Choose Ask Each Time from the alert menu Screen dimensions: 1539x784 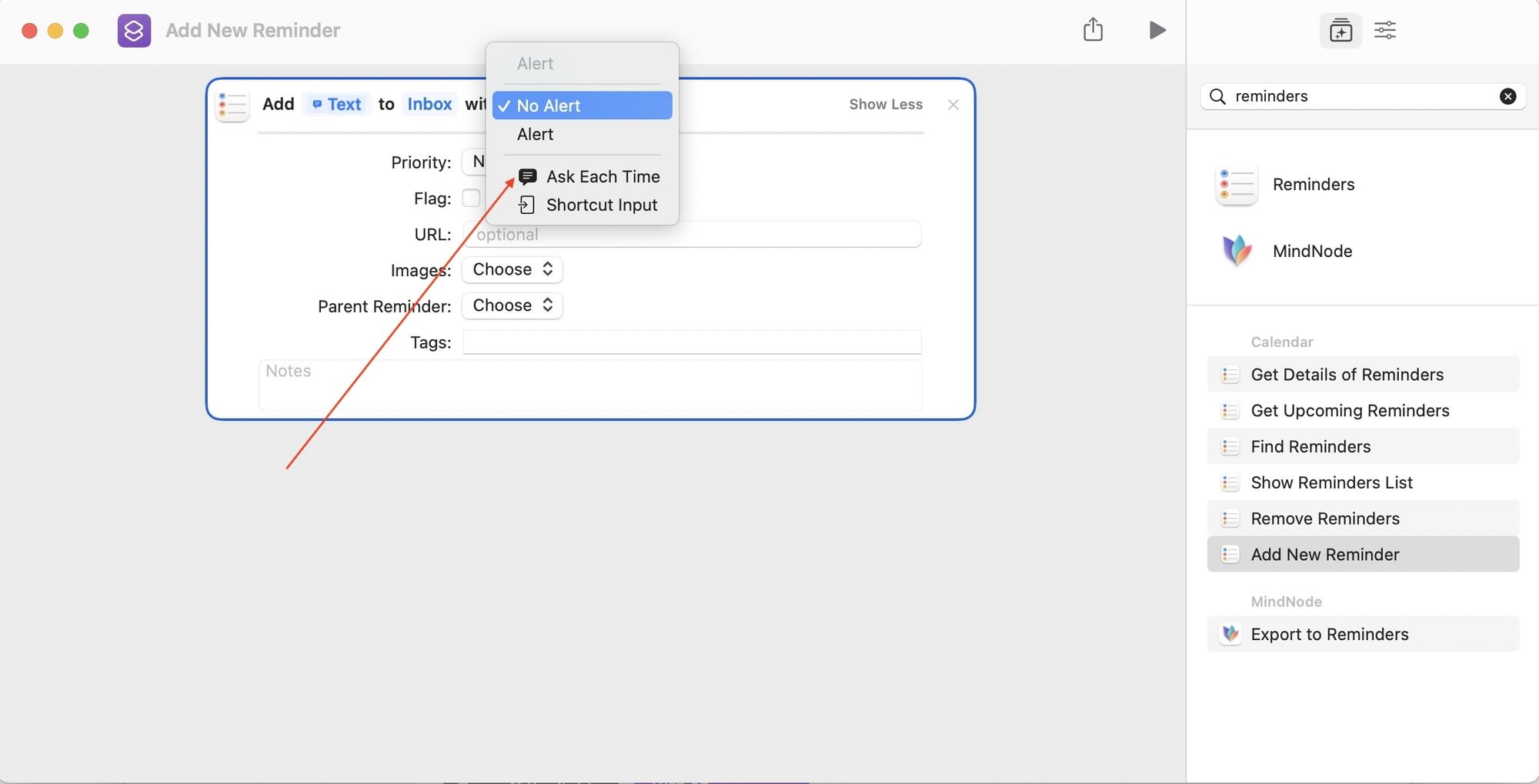coord(603,176)
